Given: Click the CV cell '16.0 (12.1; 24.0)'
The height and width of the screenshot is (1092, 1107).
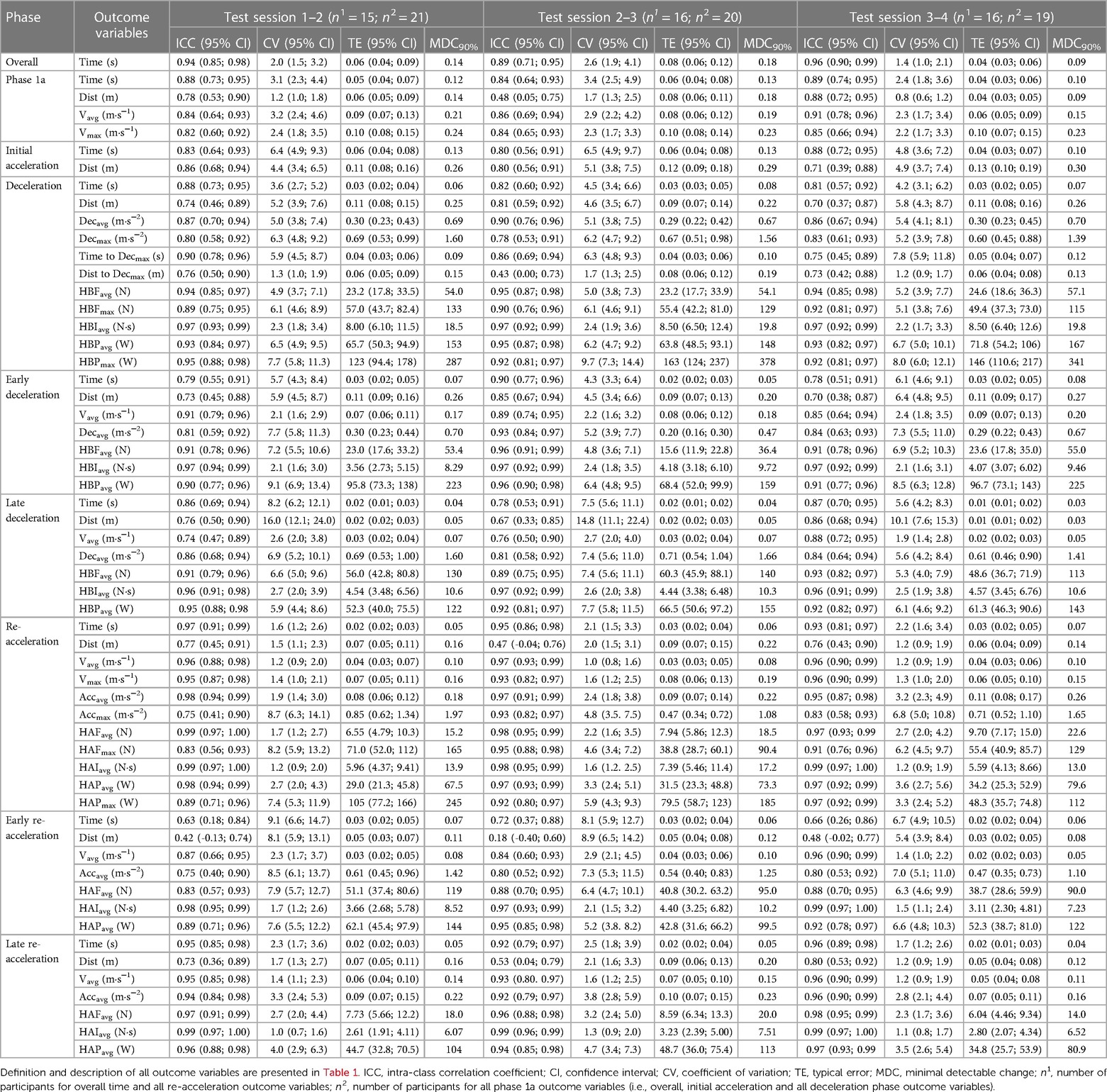Looking at the screenshot, I should (x=298, y=520).
